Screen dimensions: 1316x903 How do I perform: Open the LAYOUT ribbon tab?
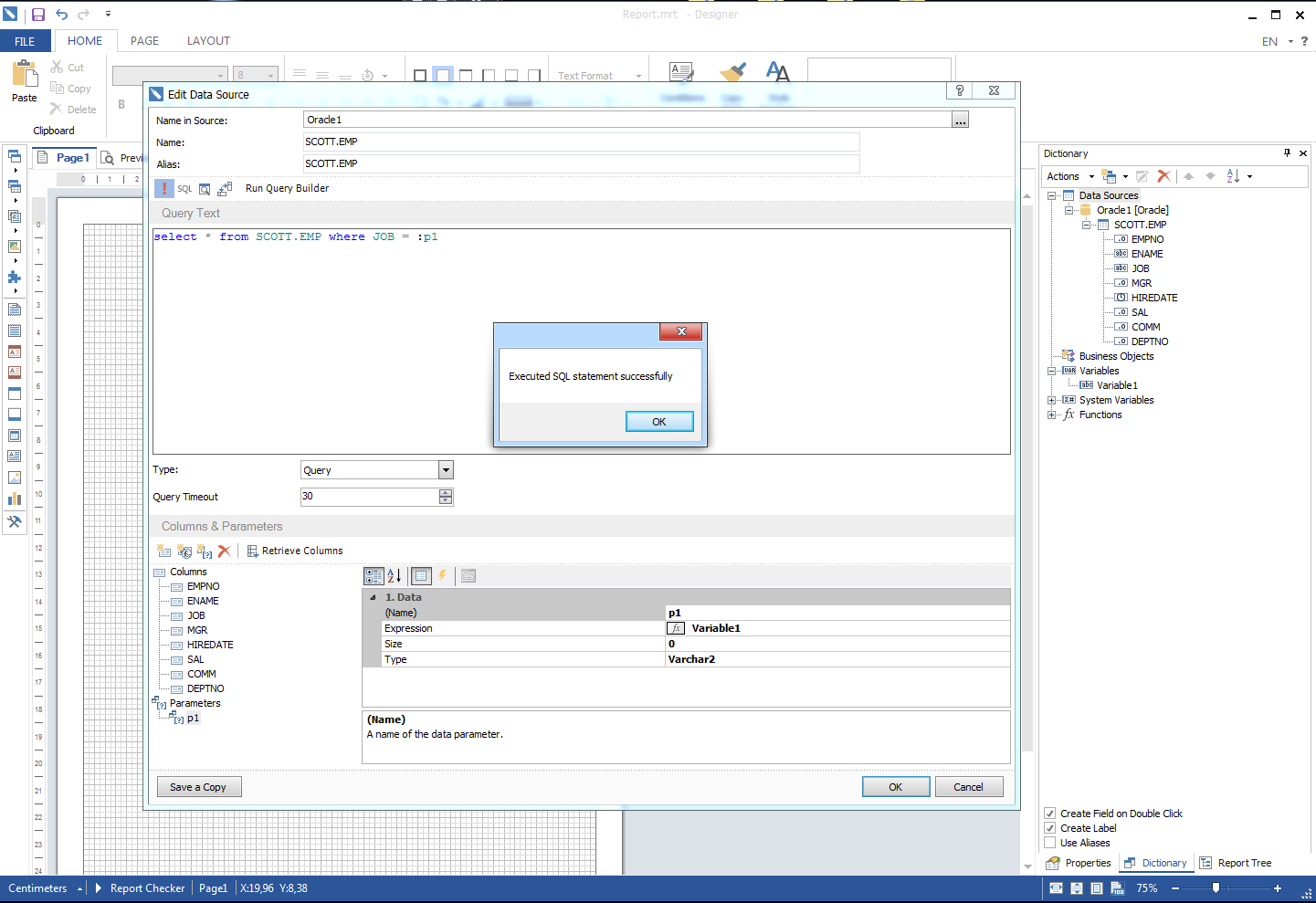click(x=208, y=41)
